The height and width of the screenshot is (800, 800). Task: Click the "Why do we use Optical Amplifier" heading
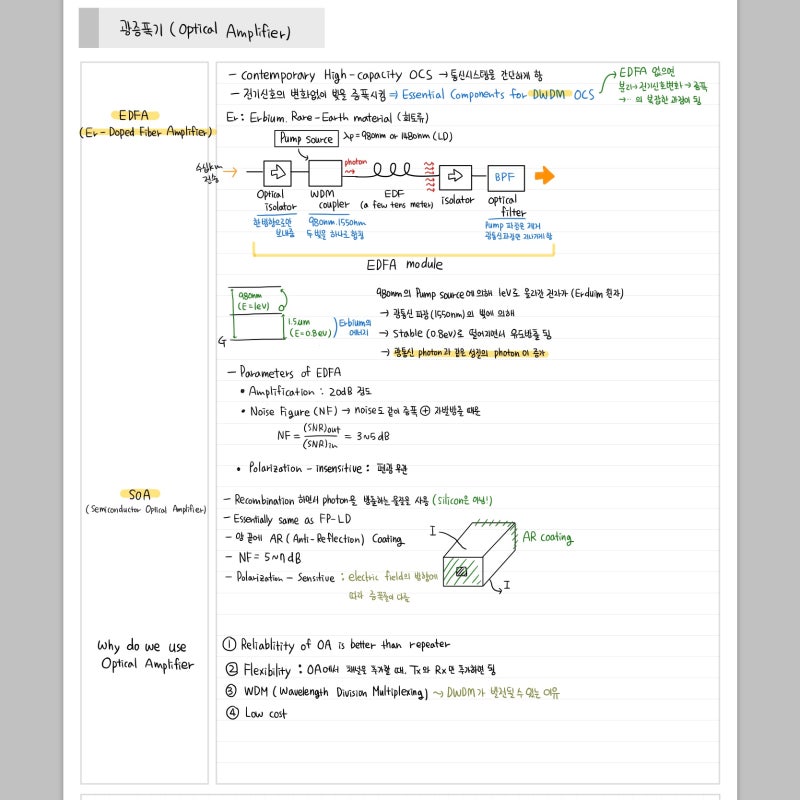click(146, 655)
